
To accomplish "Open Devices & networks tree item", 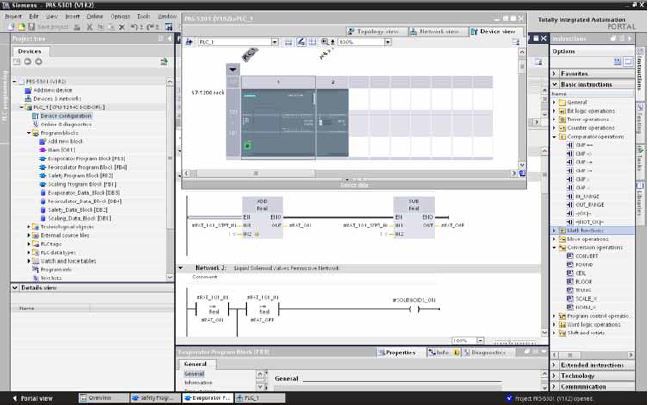I will point(57,98).
